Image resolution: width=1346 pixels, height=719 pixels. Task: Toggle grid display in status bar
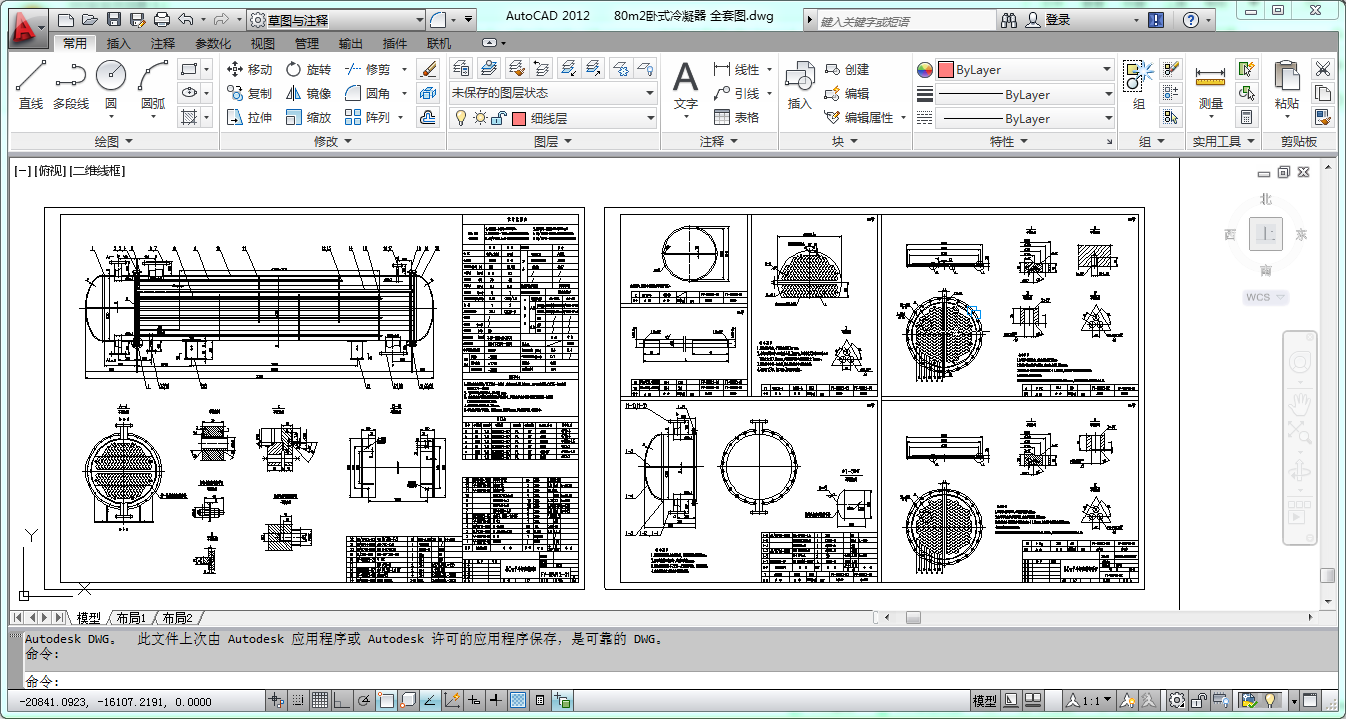(x=319, y=700)
